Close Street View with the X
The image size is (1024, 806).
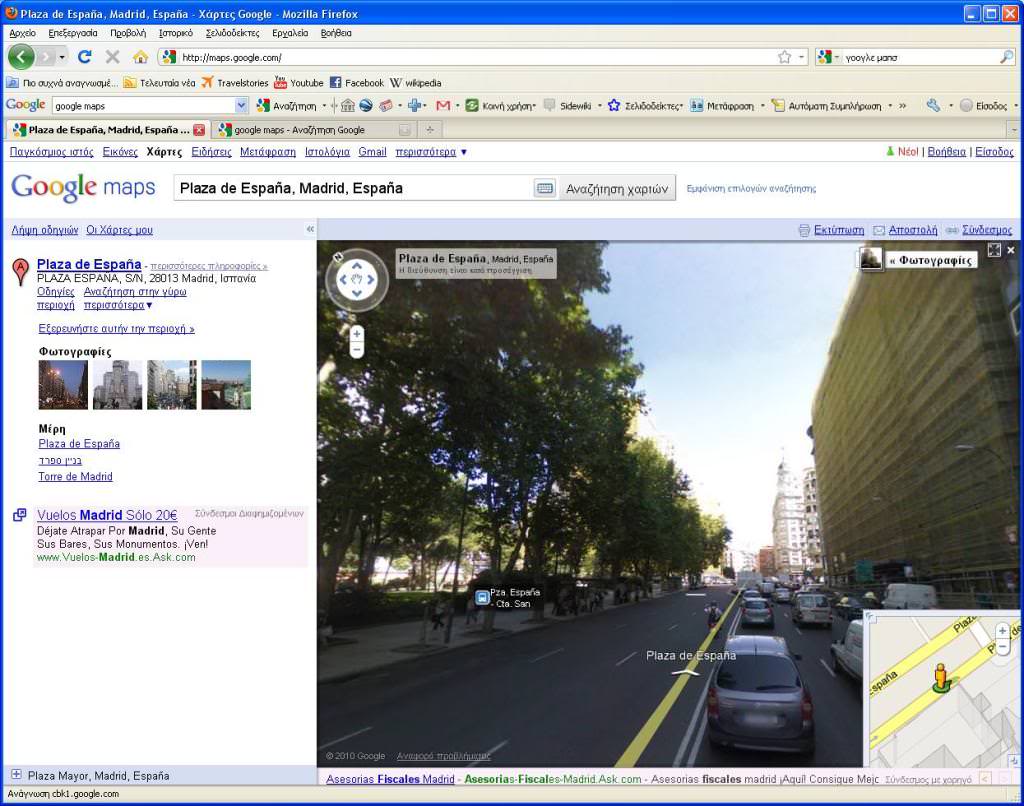point(1011,250)
